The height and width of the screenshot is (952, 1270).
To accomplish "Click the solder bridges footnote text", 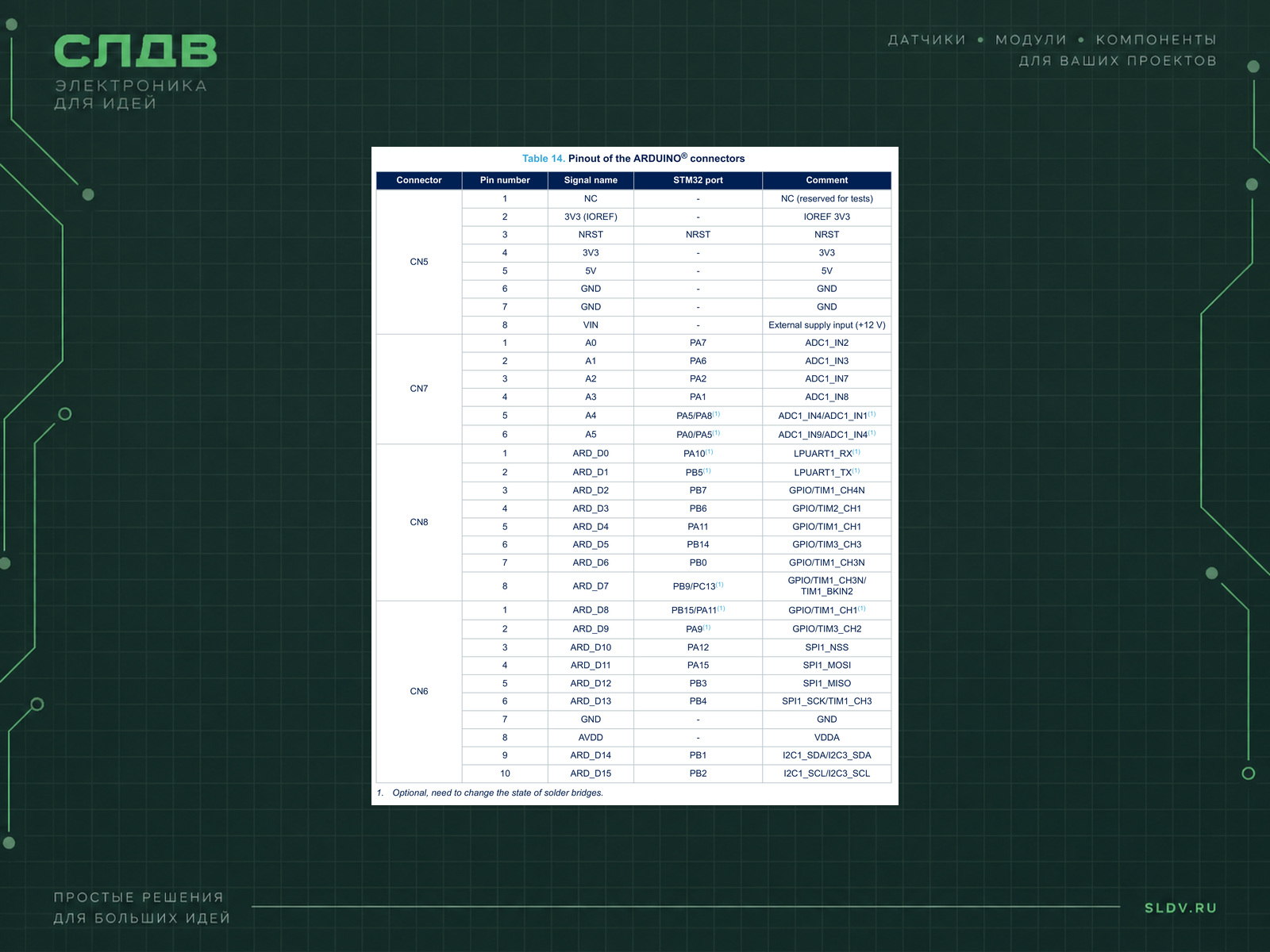I will (498, 793).
